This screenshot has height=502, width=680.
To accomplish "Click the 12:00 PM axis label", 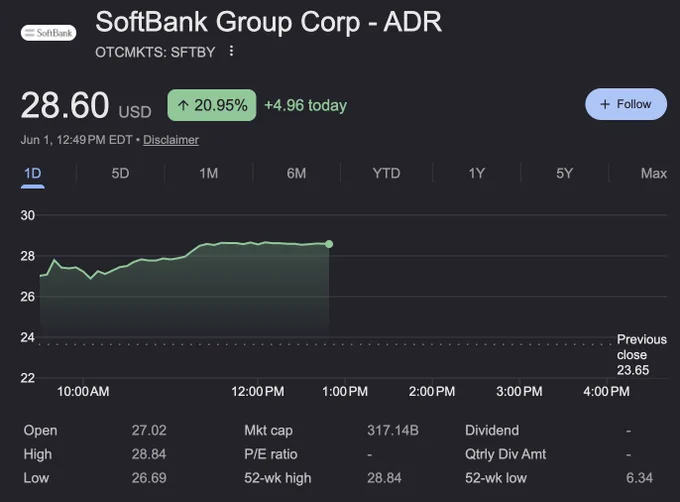I will point(258,391).
